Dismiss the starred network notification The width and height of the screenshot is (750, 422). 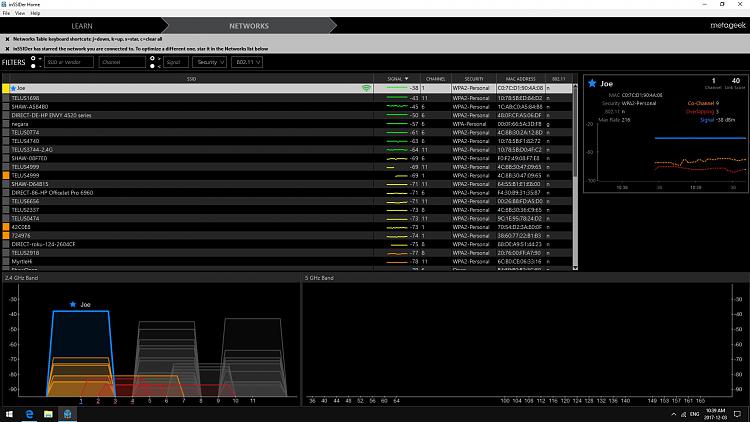(7, 49)
